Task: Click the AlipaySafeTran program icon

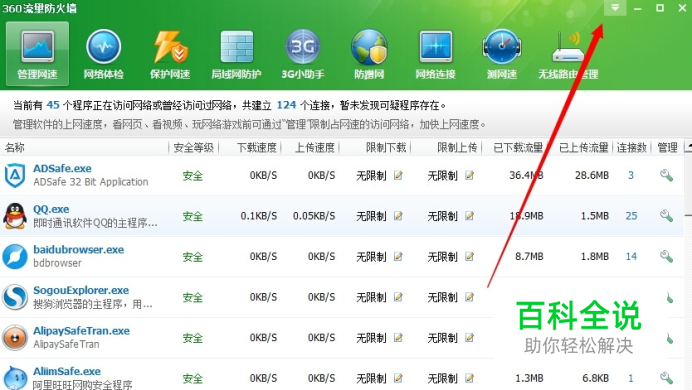Action: click(15, 338)
